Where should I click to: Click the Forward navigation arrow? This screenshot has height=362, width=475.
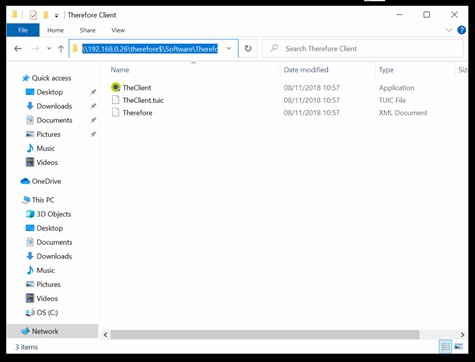35,49
